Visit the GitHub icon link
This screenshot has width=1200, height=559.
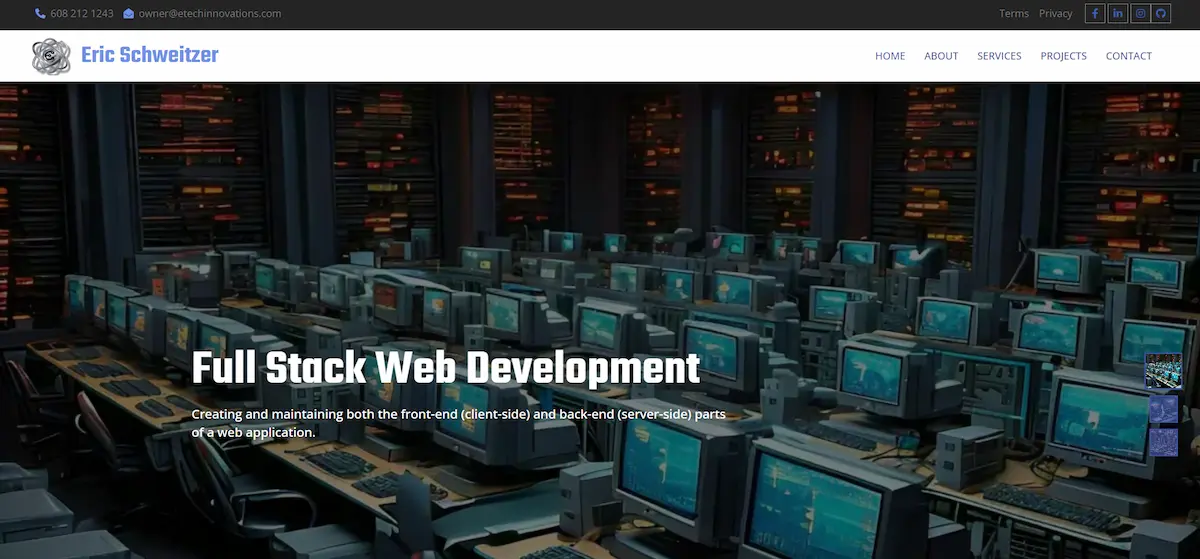(x=1161, y=14)
